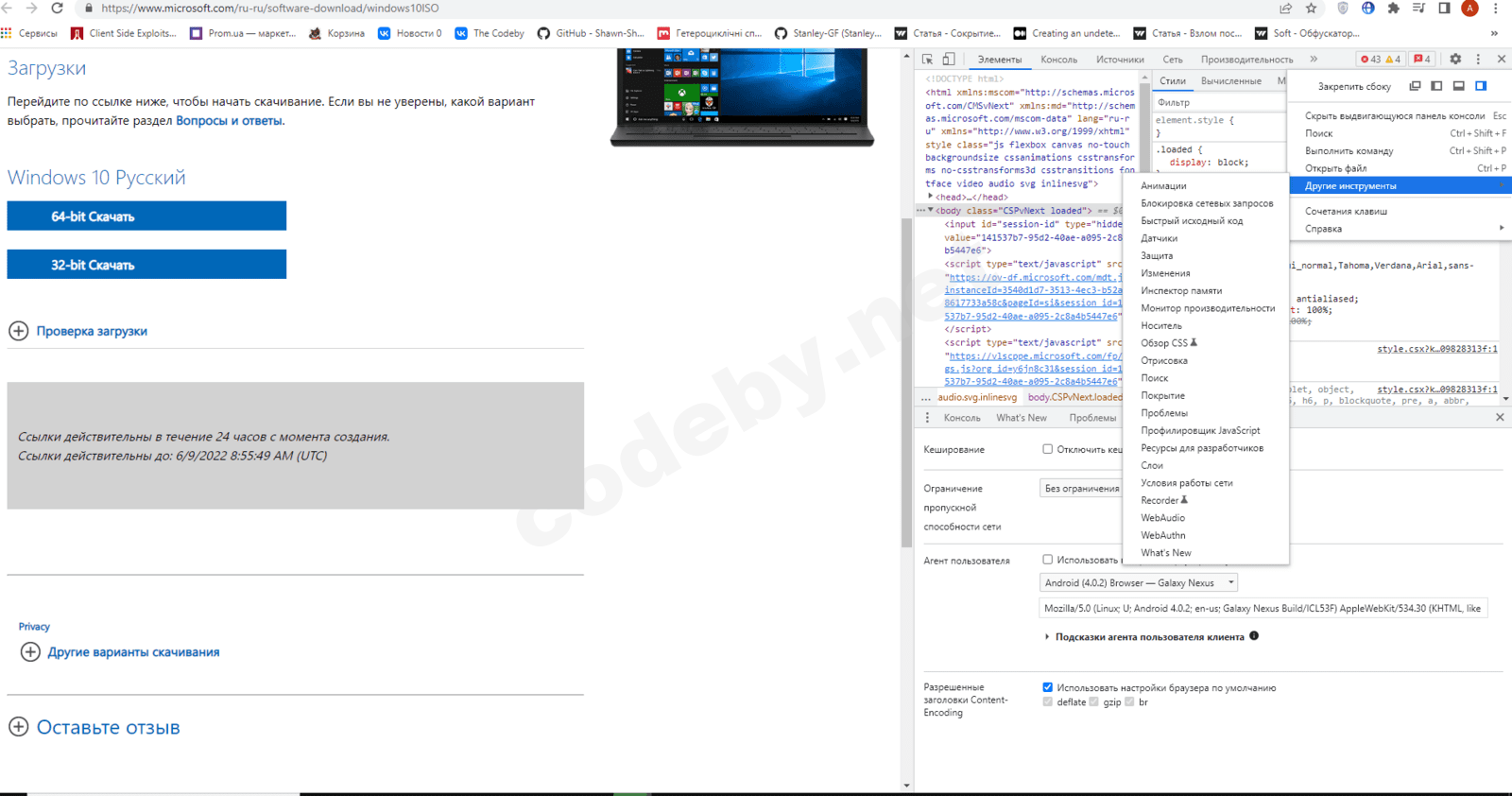
Task: Click the Privacy link
Action: (x=34, y=627)
